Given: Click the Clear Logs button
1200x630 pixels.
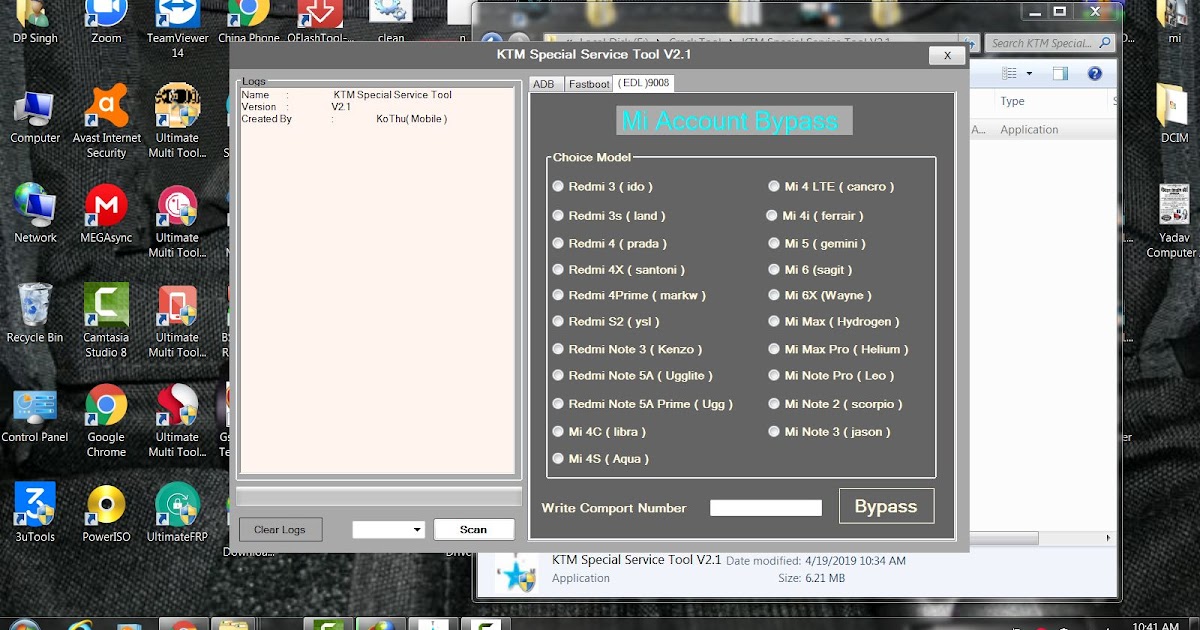Looking at the screenshot, I should [280, 529].
